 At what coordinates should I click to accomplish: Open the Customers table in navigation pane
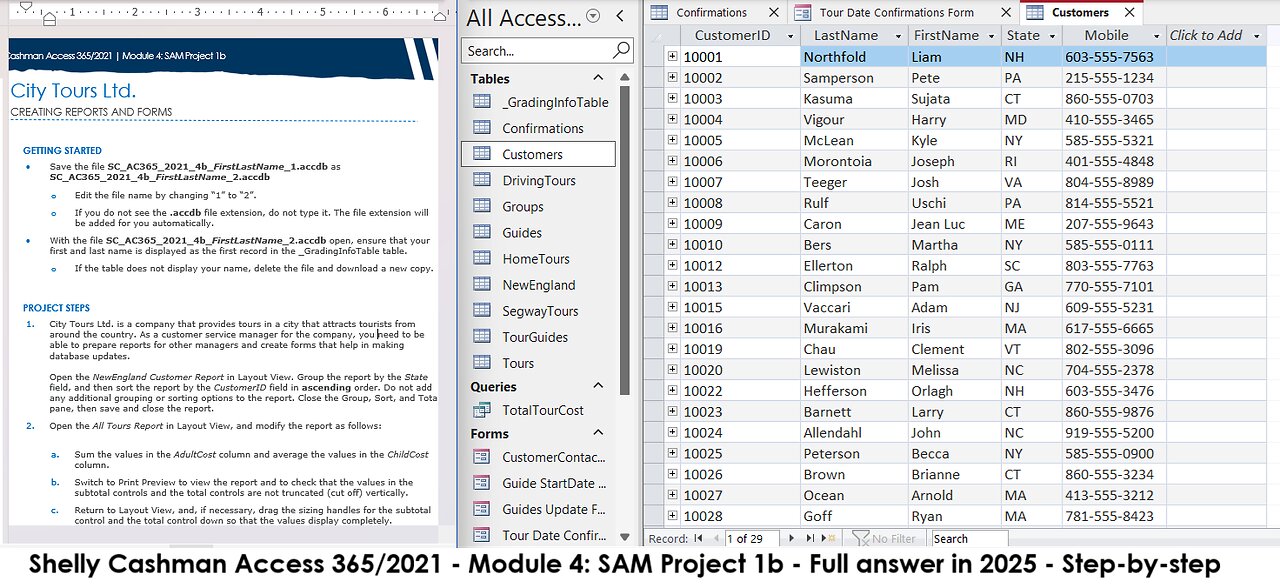pos(538,154)
